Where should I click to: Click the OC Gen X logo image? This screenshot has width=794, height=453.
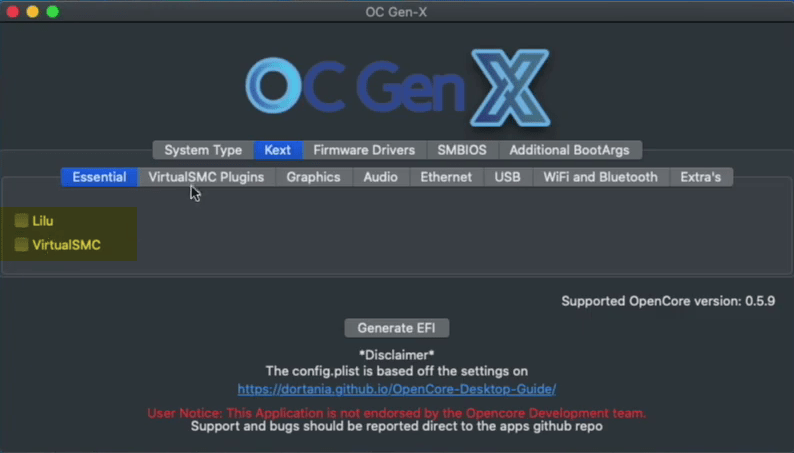398,88
